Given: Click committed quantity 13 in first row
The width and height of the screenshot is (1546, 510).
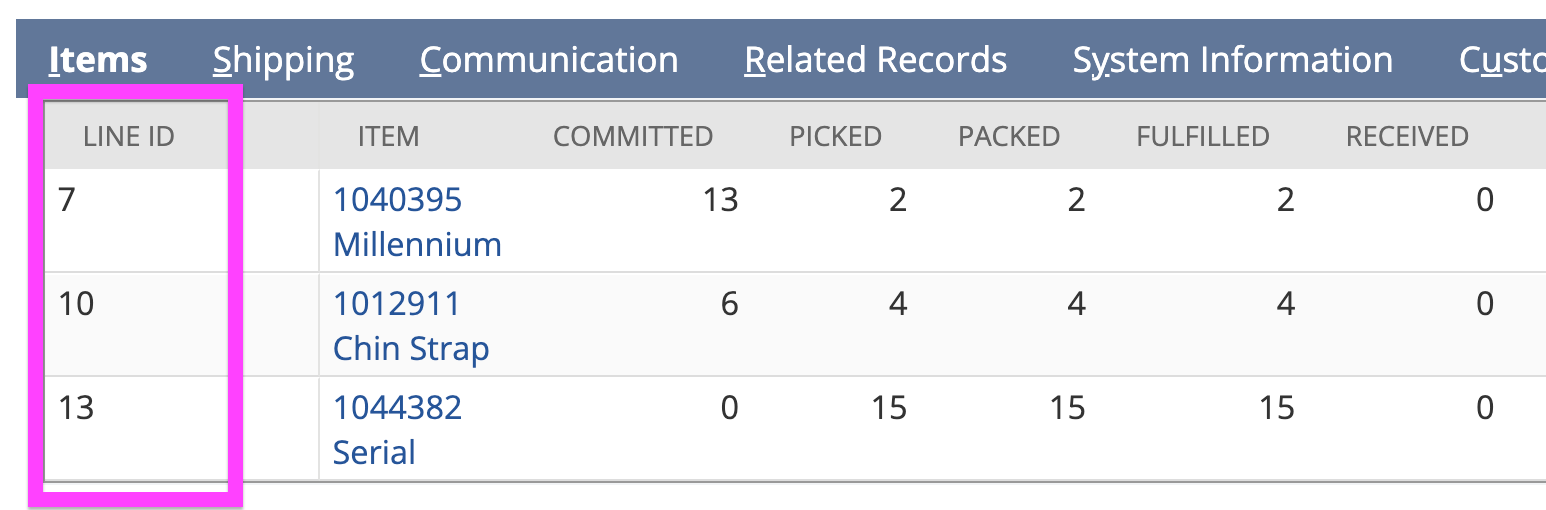Looking at the screenshot, I should click(x=719, y=200).
